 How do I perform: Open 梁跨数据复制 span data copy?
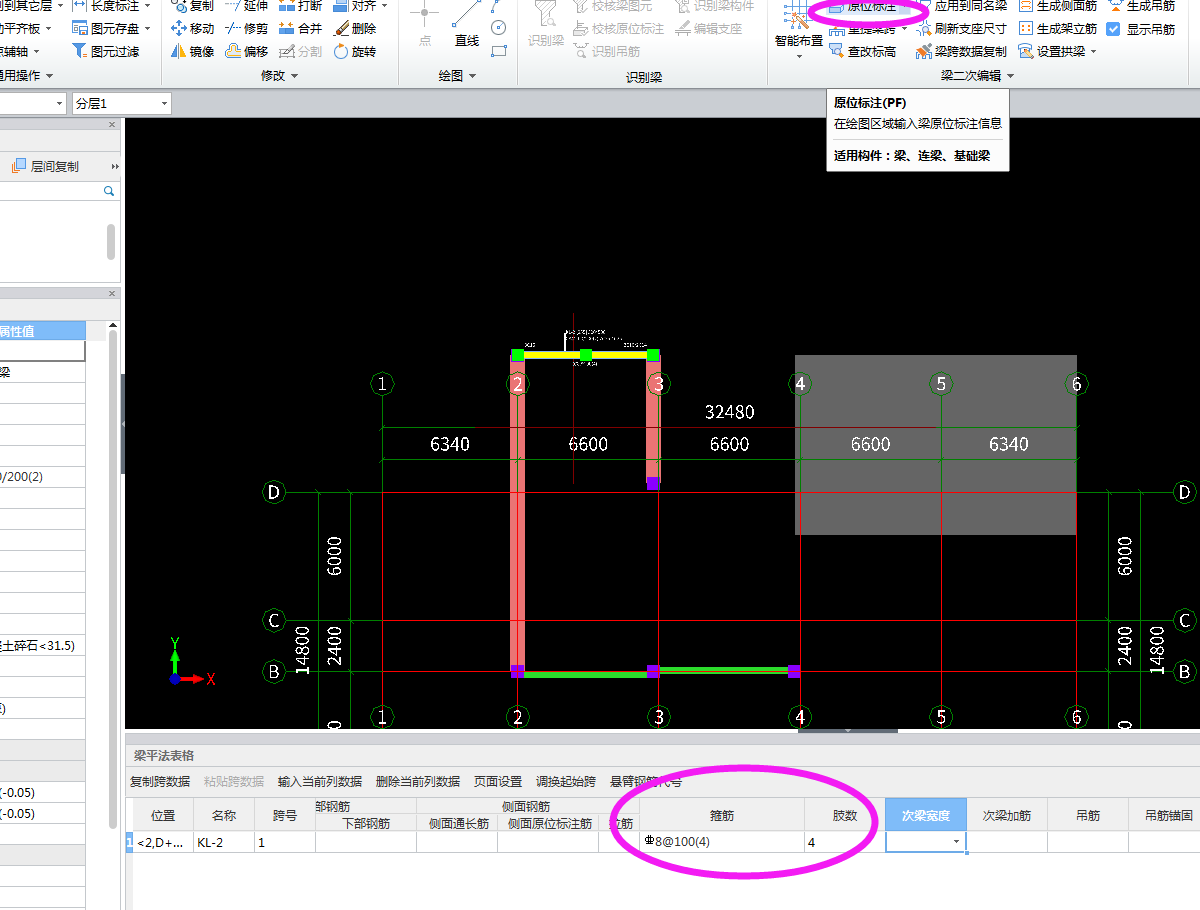(x=960, y=51)
